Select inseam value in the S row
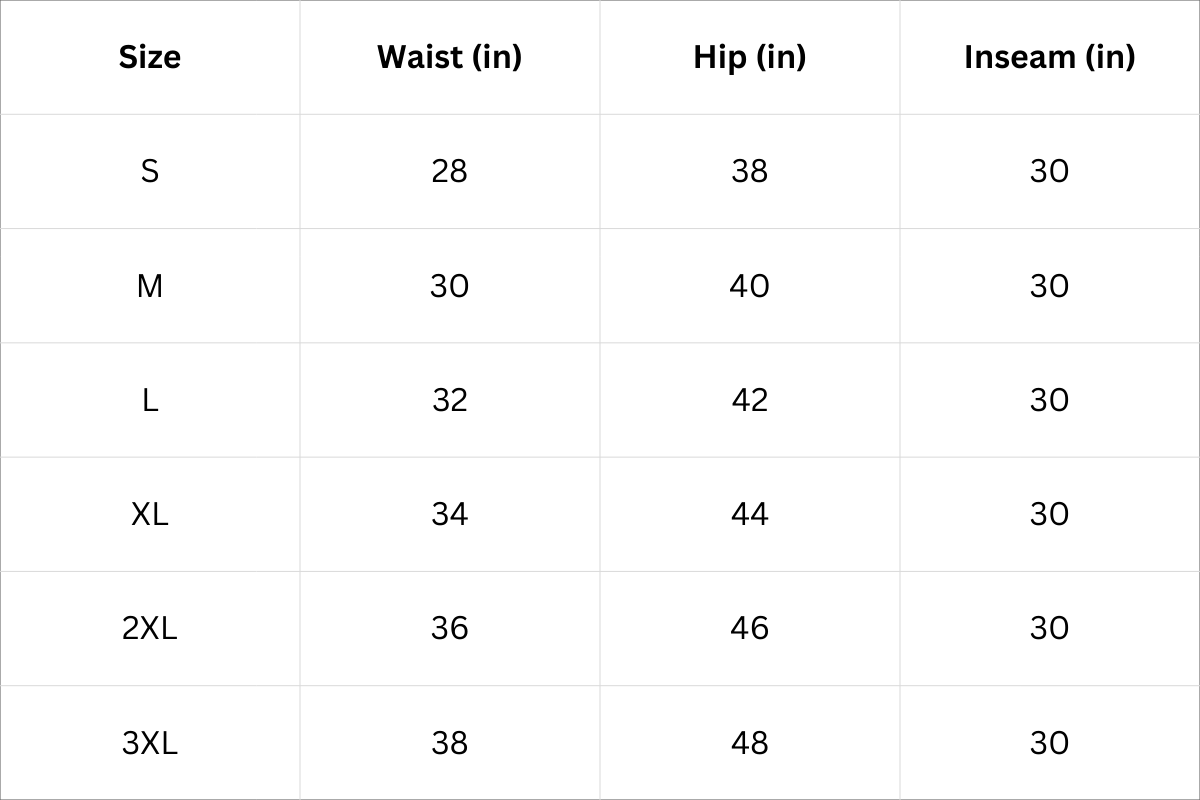The height and width of the screenshot is (800, 1200). point(1049,171)
